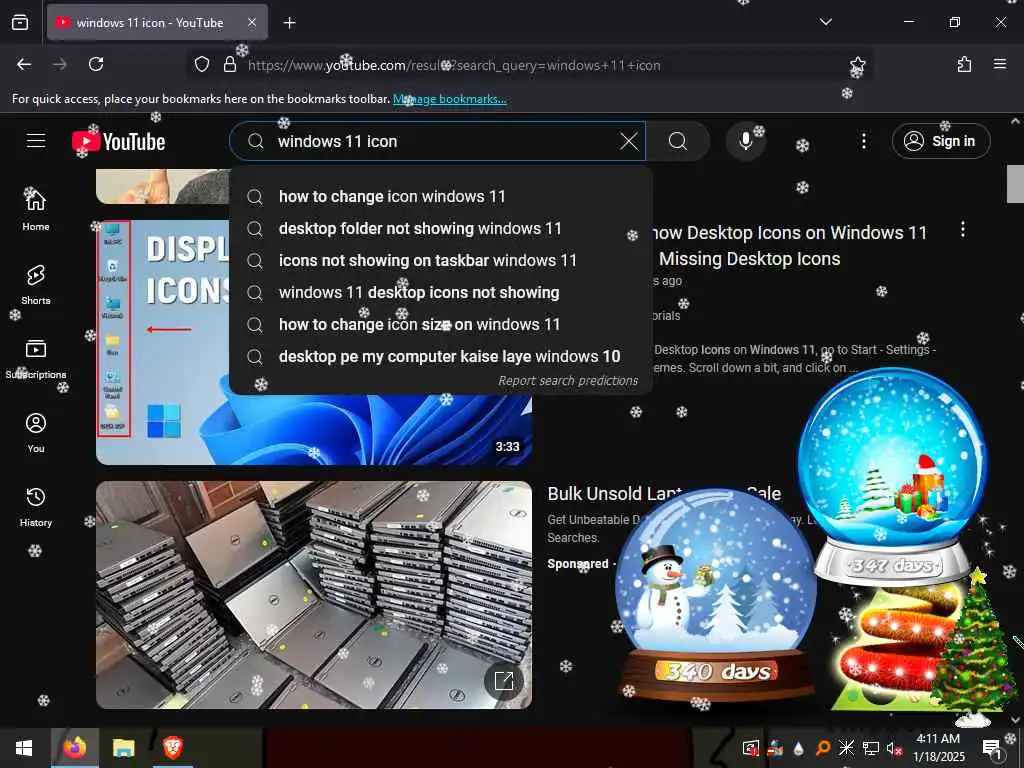Switch to Firefox in the taskbar
This screenshot has width=1024, height=768.
75,748
